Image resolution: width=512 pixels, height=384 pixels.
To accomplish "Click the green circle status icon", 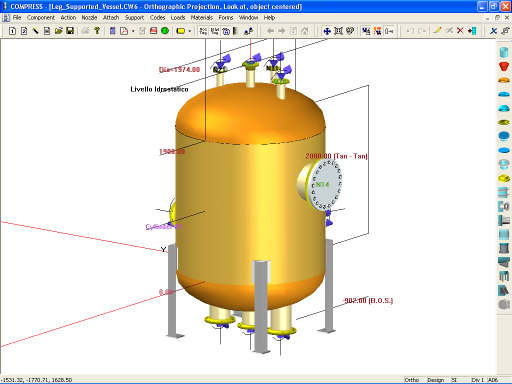I will (x=165, y=31).
